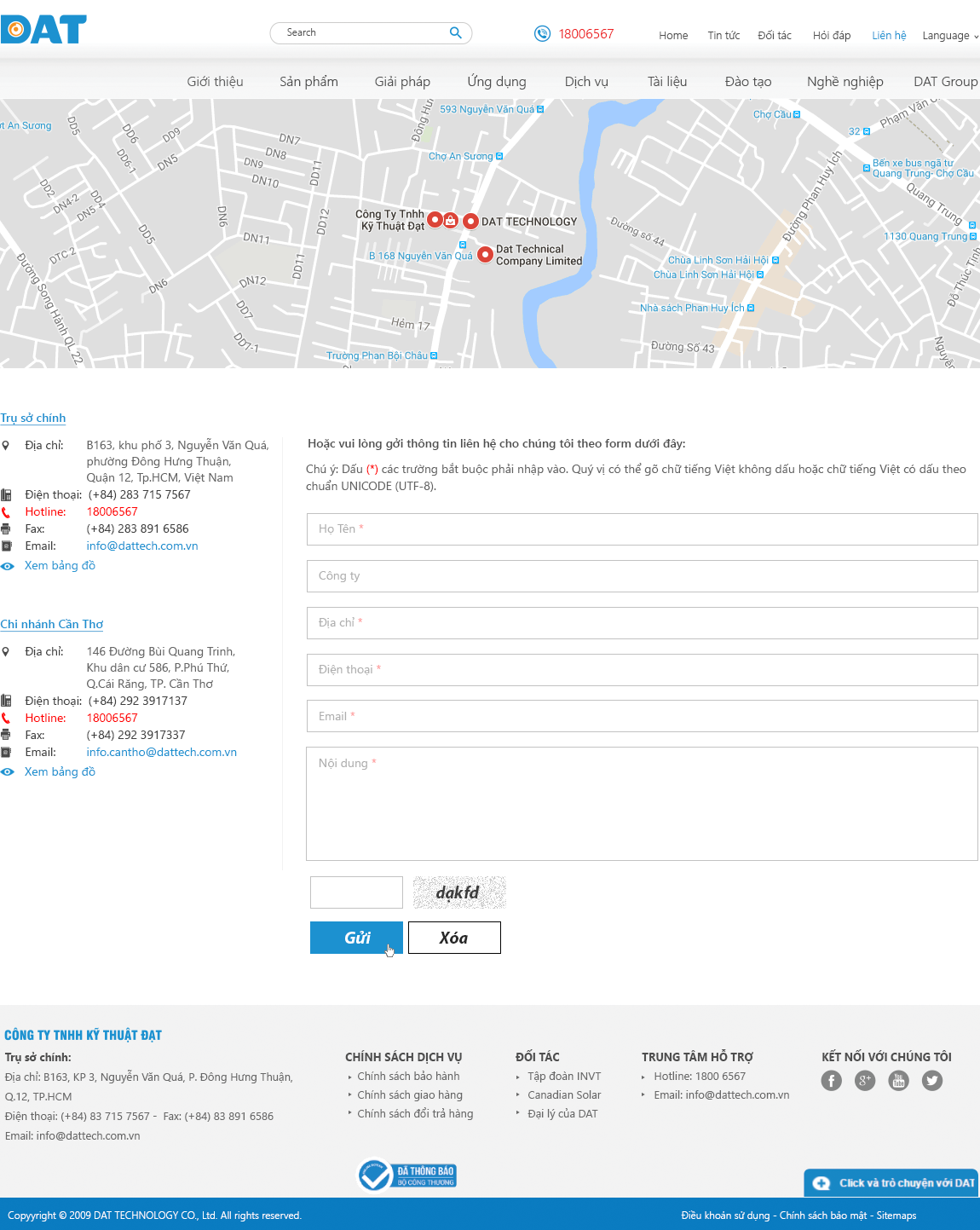Open the Sản phẩm menu
The height and width of the screenshot is (1230, 980).
[308, 82]
